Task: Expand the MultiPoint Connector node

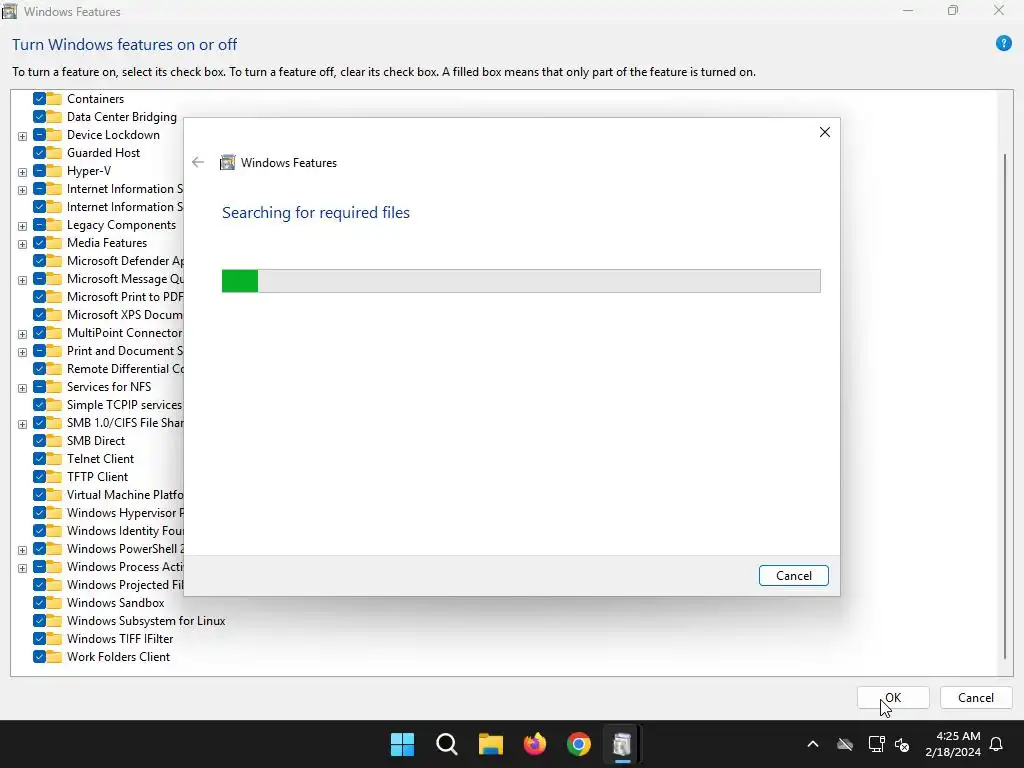Action: [x=22, y=334]
